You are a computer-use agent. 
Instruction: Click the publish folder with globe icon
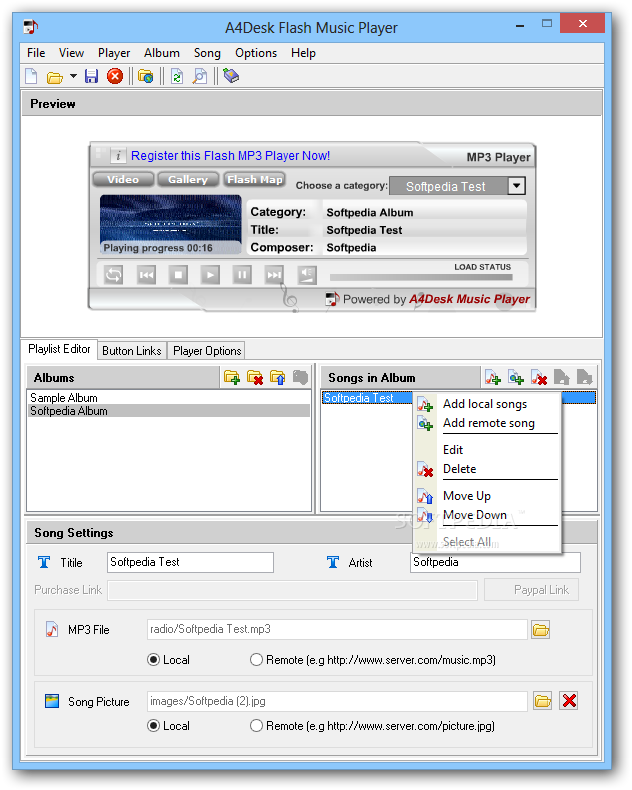146,77
